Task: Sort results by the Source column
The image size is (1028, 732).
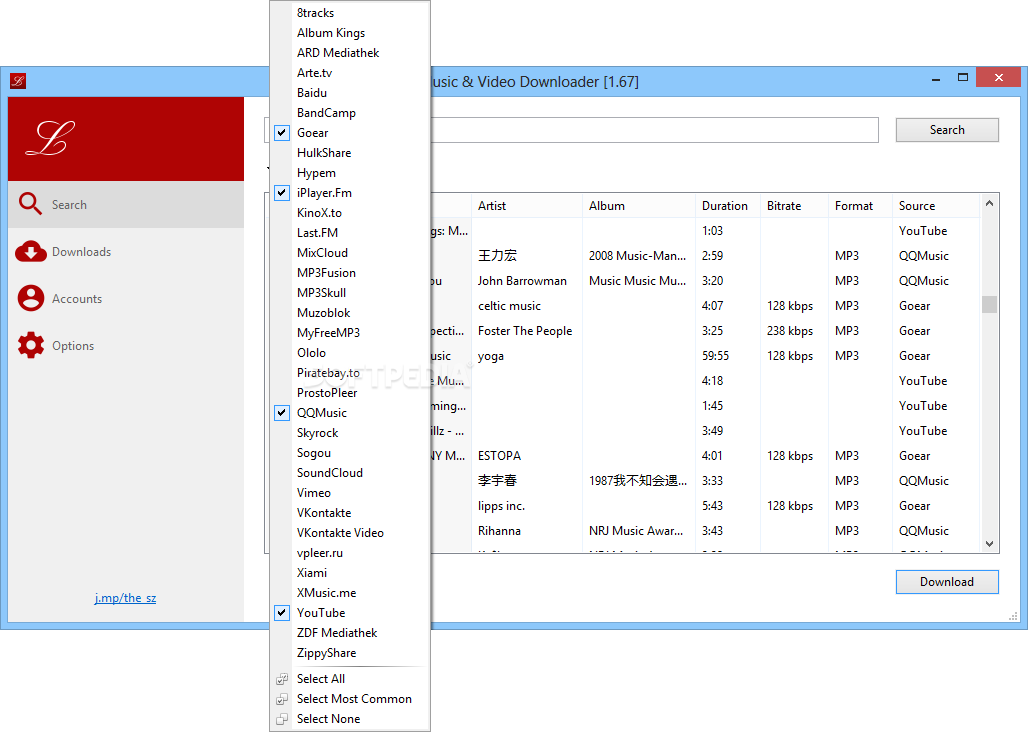Action: tap(936, 206)
